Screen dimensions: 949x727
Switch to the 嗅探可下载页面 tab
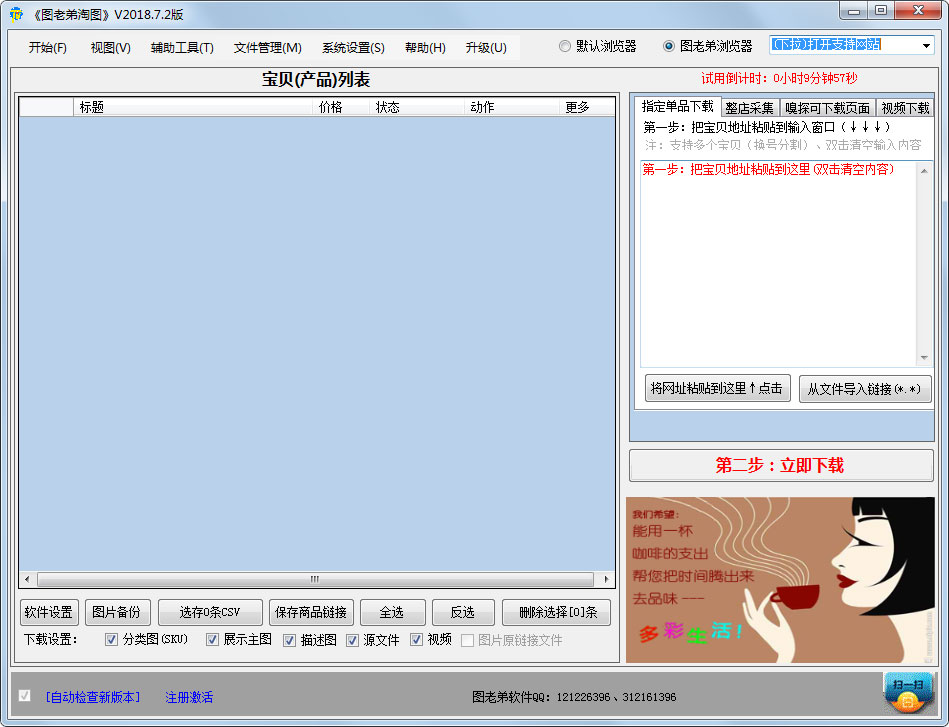coord(827,108)
